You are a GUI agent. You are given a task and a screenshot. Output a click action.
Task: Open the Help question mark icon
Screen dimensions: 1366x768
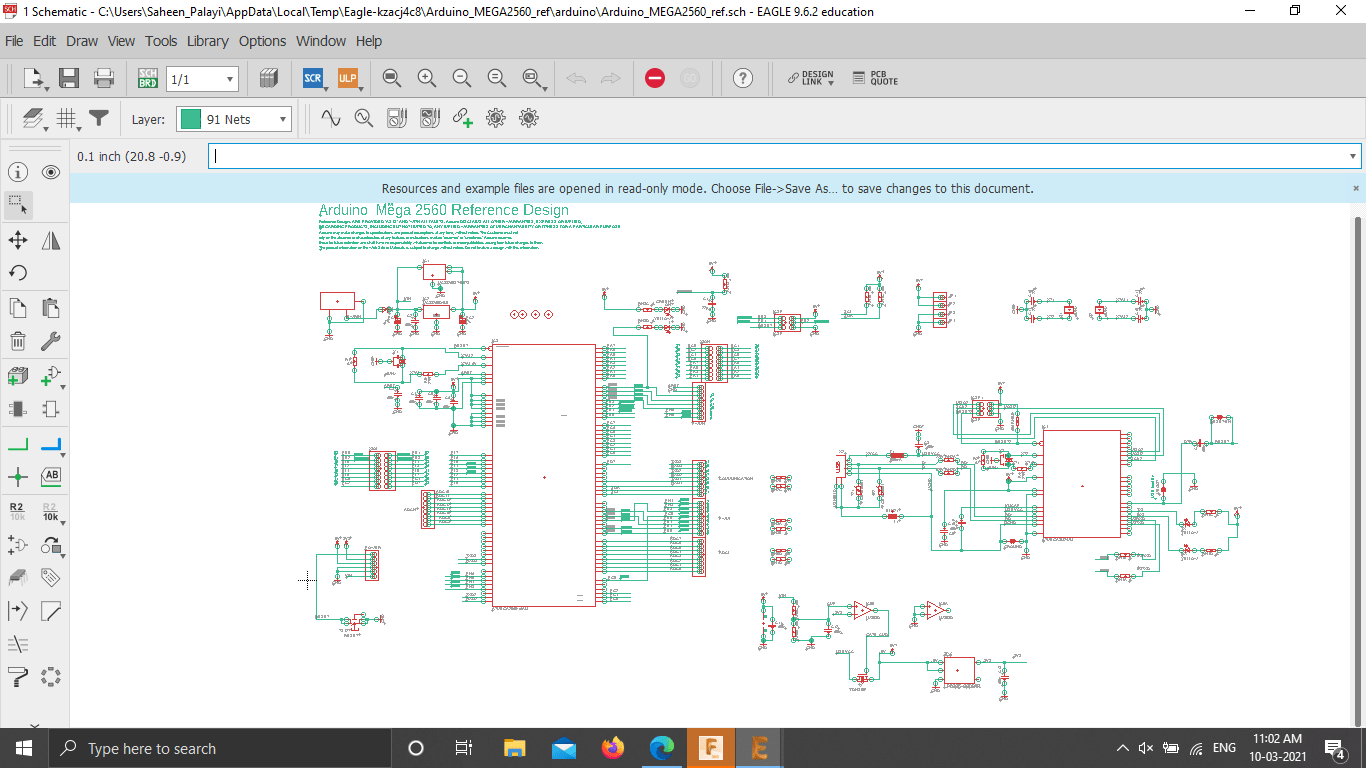pyautogui.click(x=742, y=78)
